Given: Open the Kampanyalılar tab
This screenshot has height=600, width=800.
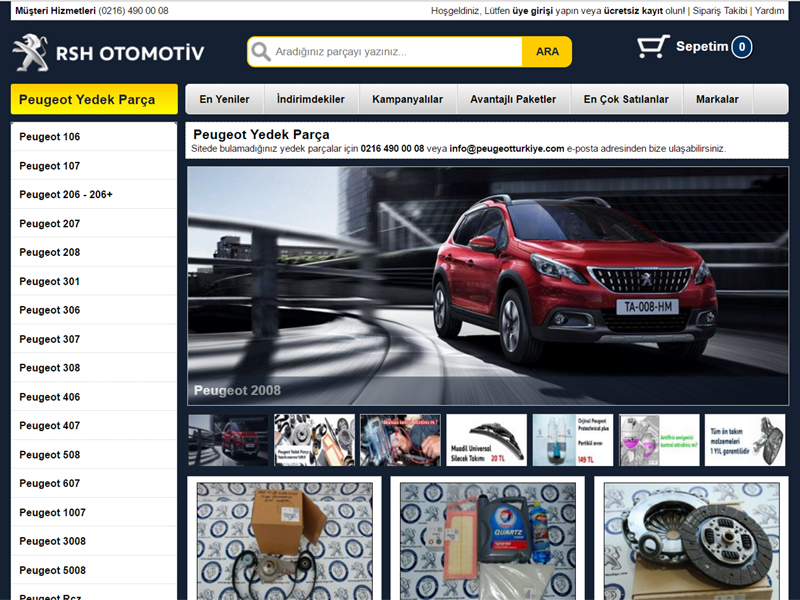Looking at the screenshot, I should [x=408, y=99].
